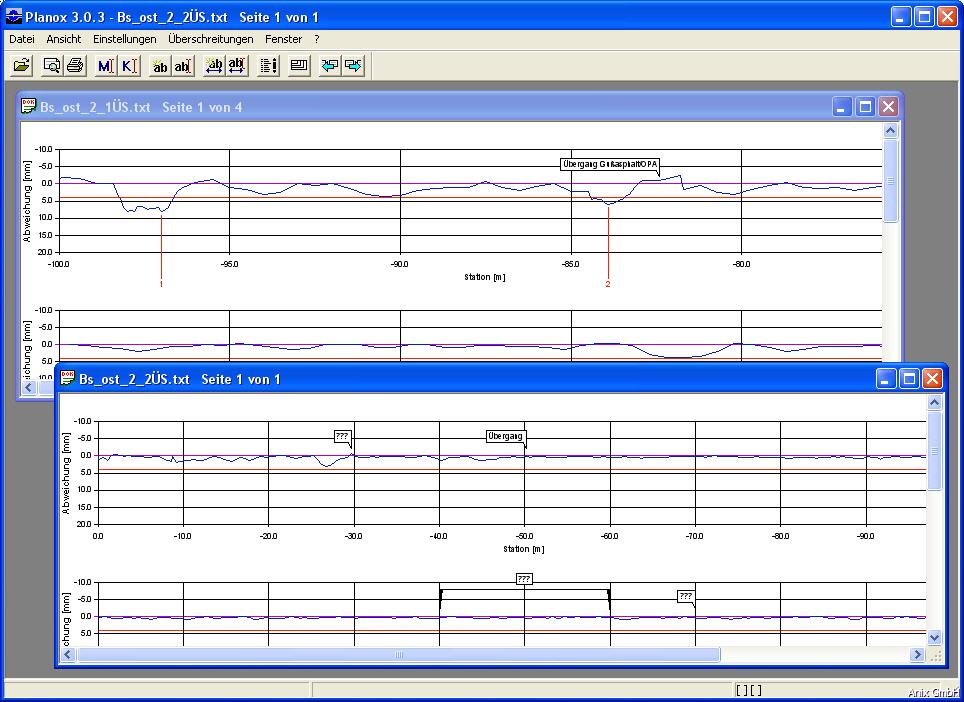Click the Übergang Gußasphalt/OPA annotation label

pyautogui.click(x=610, y=164)
